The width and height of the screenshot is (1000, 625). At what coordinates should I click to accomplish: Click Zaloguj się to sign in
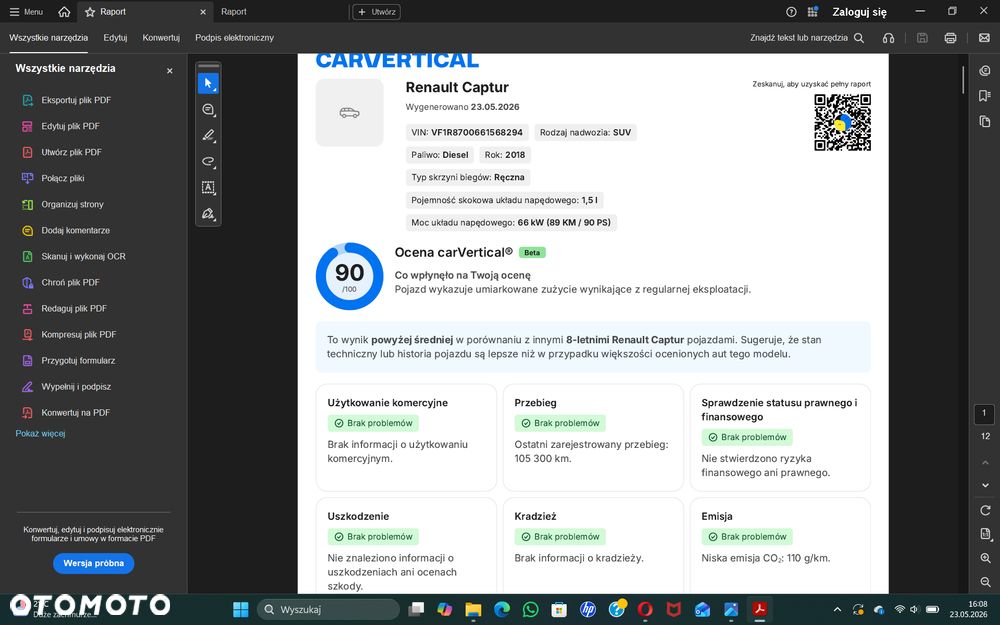coord(859,11)
